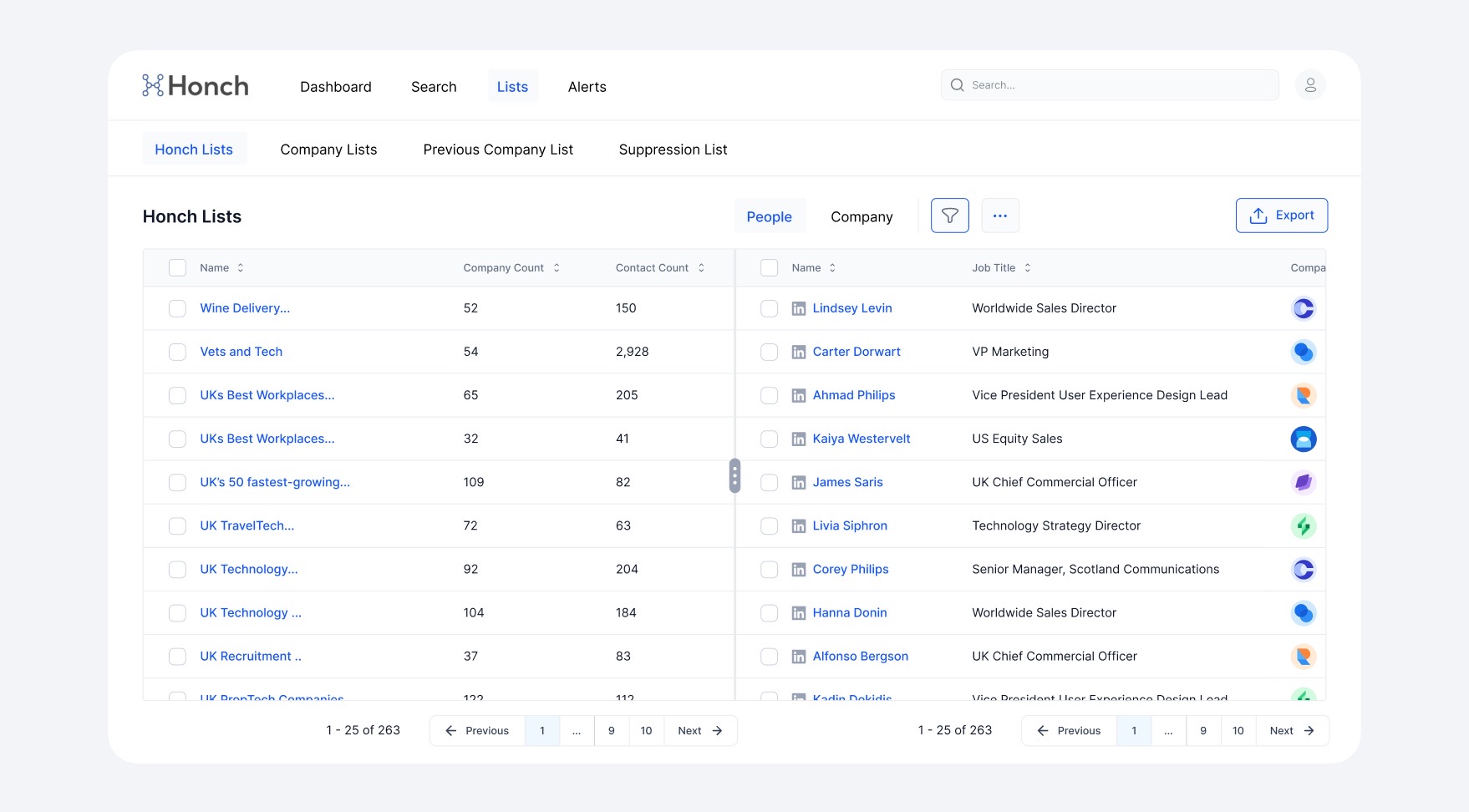Click the top Search input field
The height and width of the screenshot is (812, 1469).
1110,85
